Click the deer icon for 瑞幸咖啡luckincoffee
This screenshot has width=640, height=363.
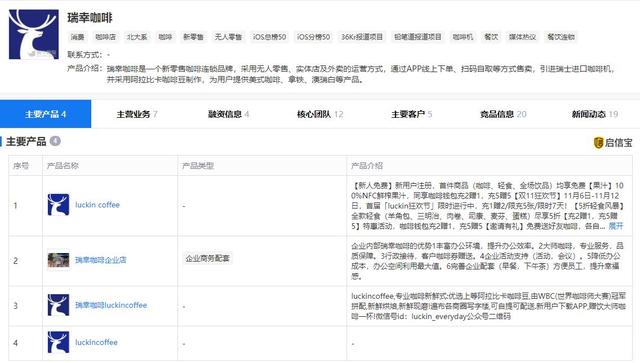click(x=58, y=305)
